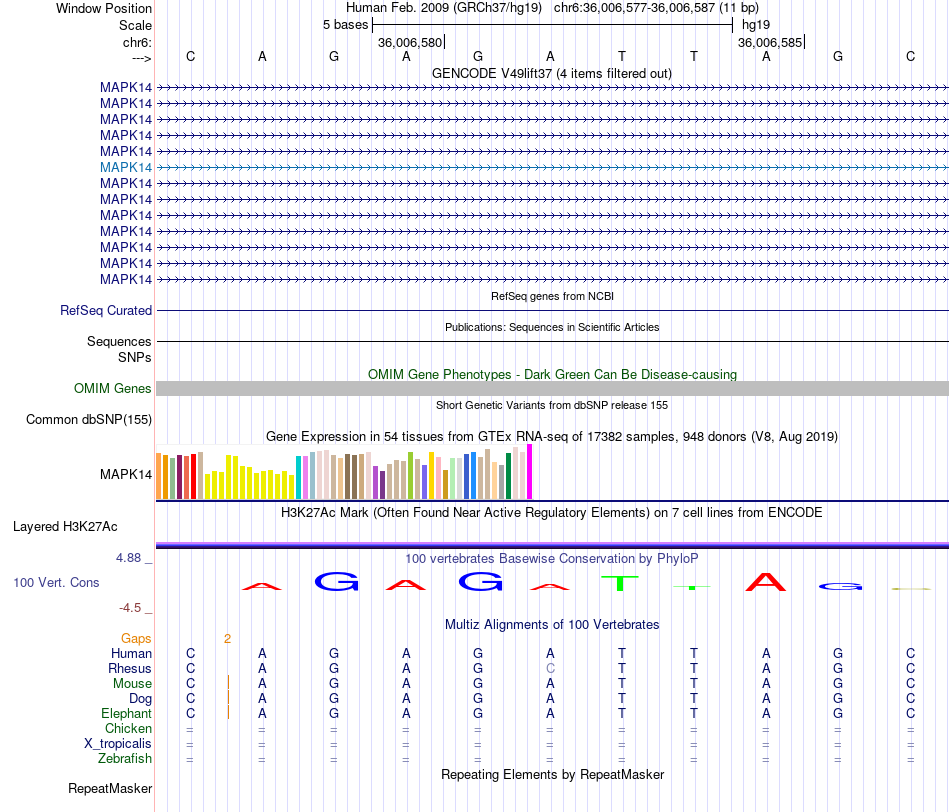Click the Layered H3K27Ac label
Viewport: 950px width, 812px height.
pos(65,527)
